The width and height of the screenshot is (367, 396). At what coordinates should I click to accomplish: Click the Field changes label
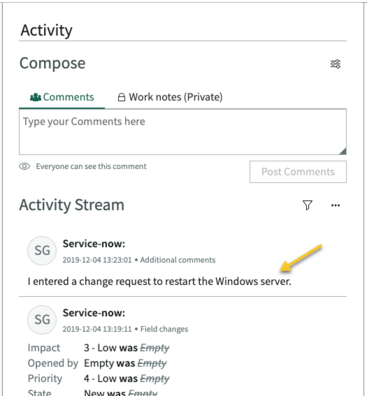click(164, 329)
